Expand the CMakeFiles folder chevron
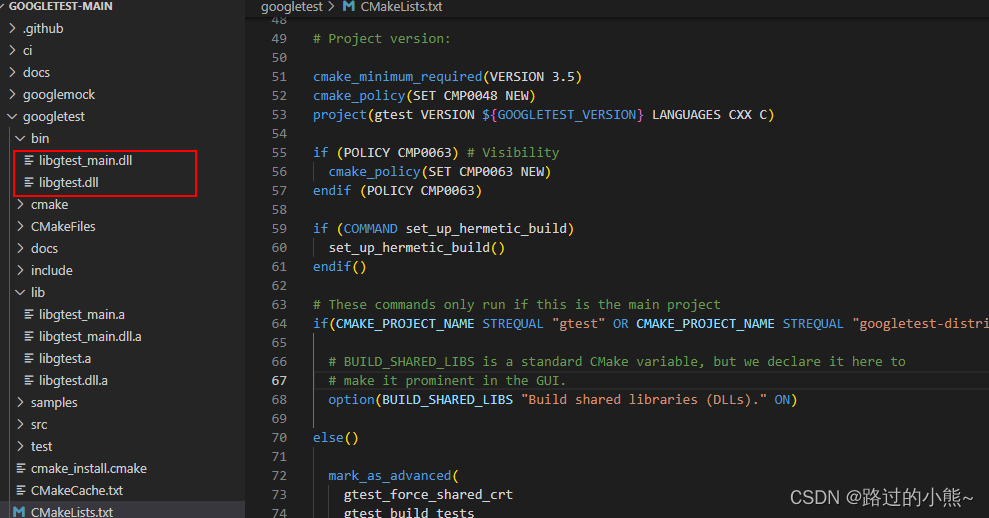Screen dimensions: 989x518 coord(21,226)
